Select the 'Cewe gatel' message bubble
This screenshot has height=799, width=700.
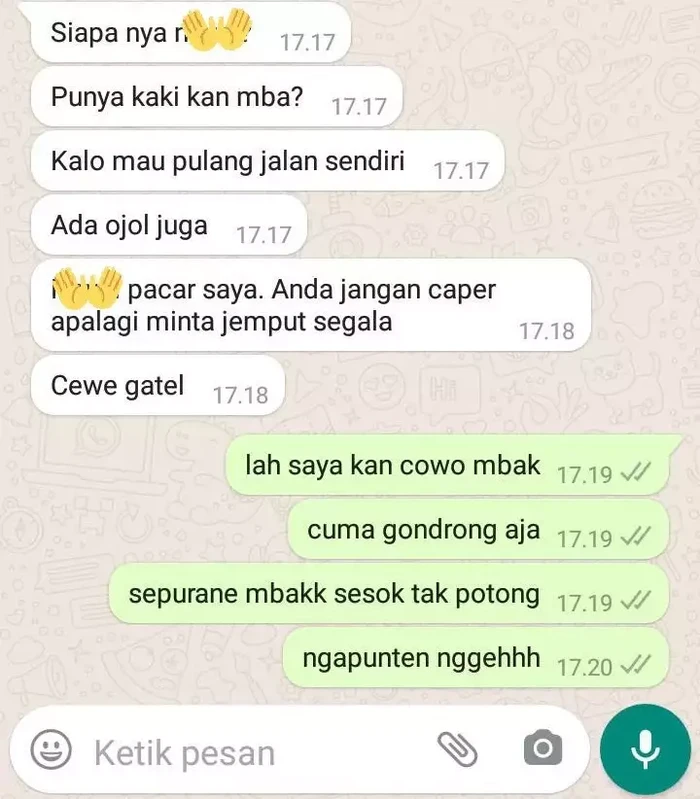[x=157, y=385]
